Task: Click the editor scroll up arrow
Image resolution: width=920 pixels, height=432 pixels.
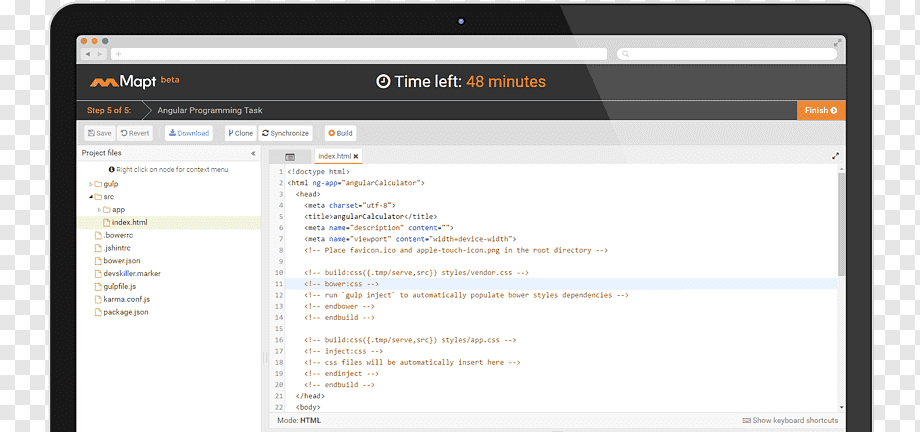Action: (x=842, y=168)
